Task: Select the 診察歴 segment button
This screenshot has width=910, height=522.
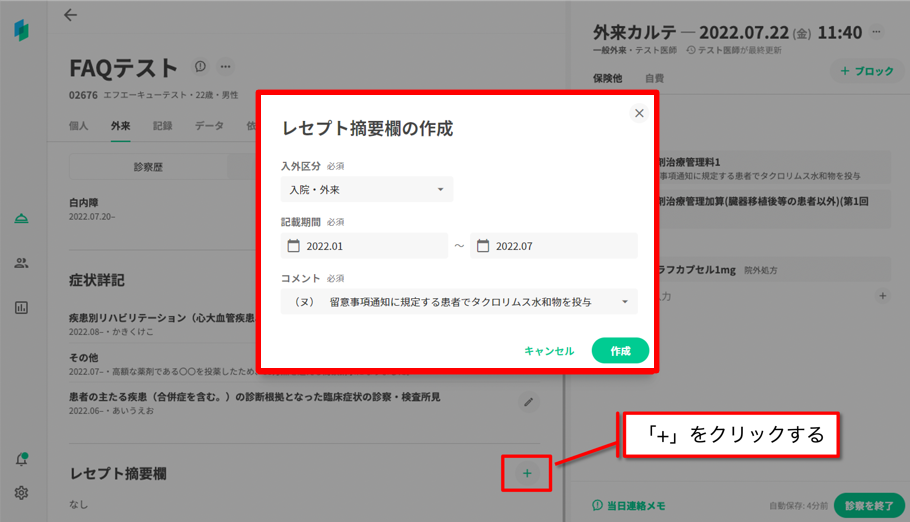Action: (x=148, y=167)
